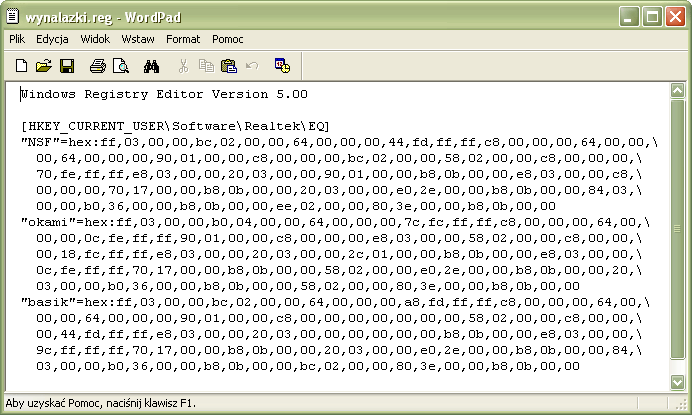The image size is (692, 415).
Task: Click the line starting '00,18,fc,ff,ff,e8'
Action: click(339, 254)
